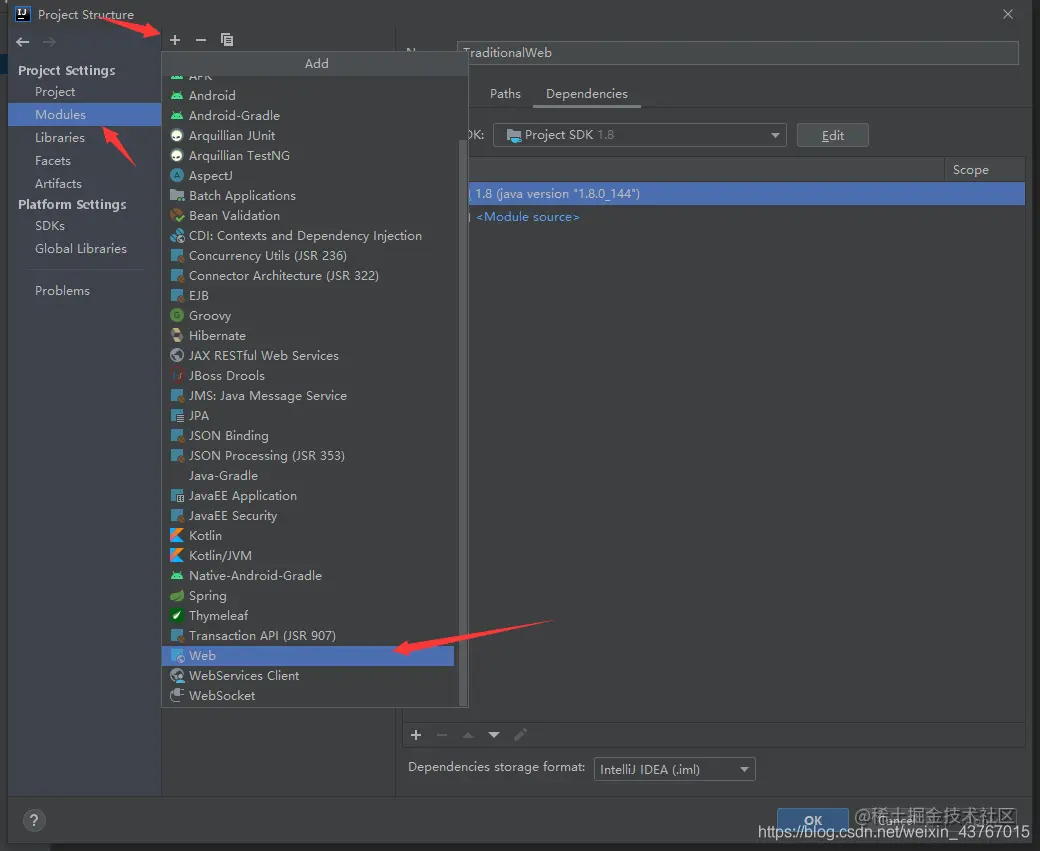
Task: Select Web in the Add list
Action: [308, 655]
